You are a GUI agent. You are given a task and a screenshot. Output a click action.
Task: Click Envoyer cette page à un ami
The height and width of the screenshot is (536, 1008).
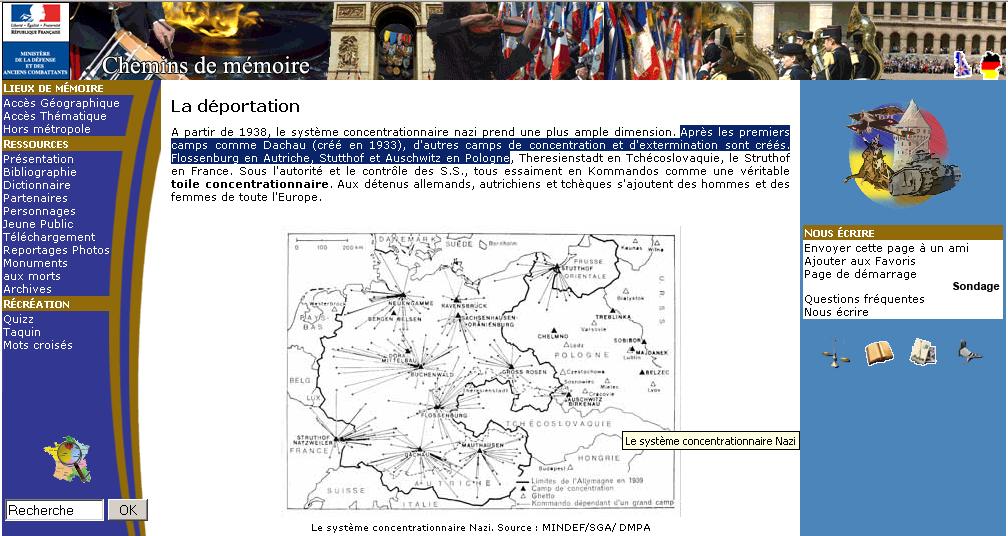click(x=886, y=248)
